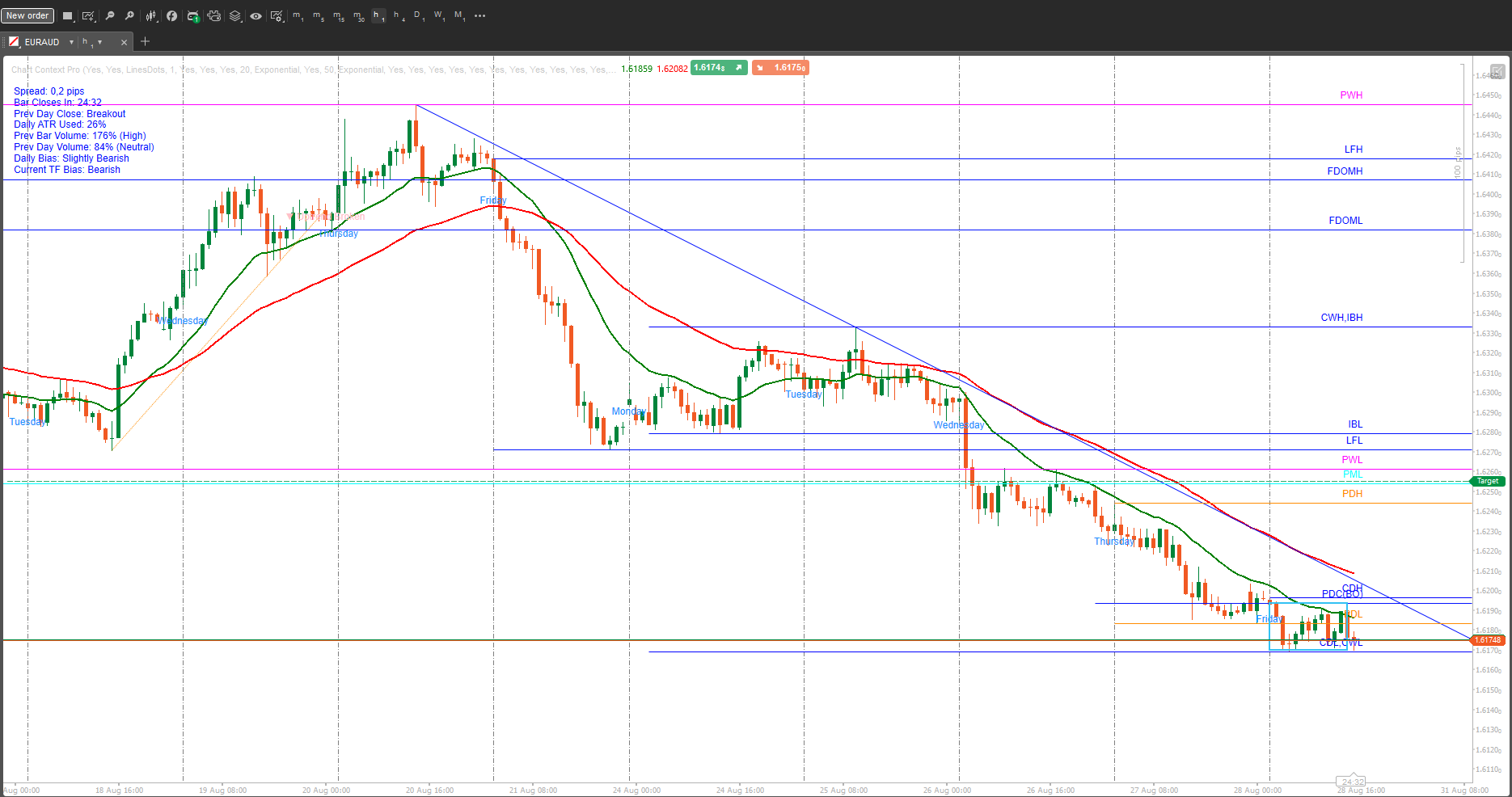Click the PWH level label
Image resolution: width=1512 pixels, height=797 pixels.
pyautogui.click(x=1351, y=95)
